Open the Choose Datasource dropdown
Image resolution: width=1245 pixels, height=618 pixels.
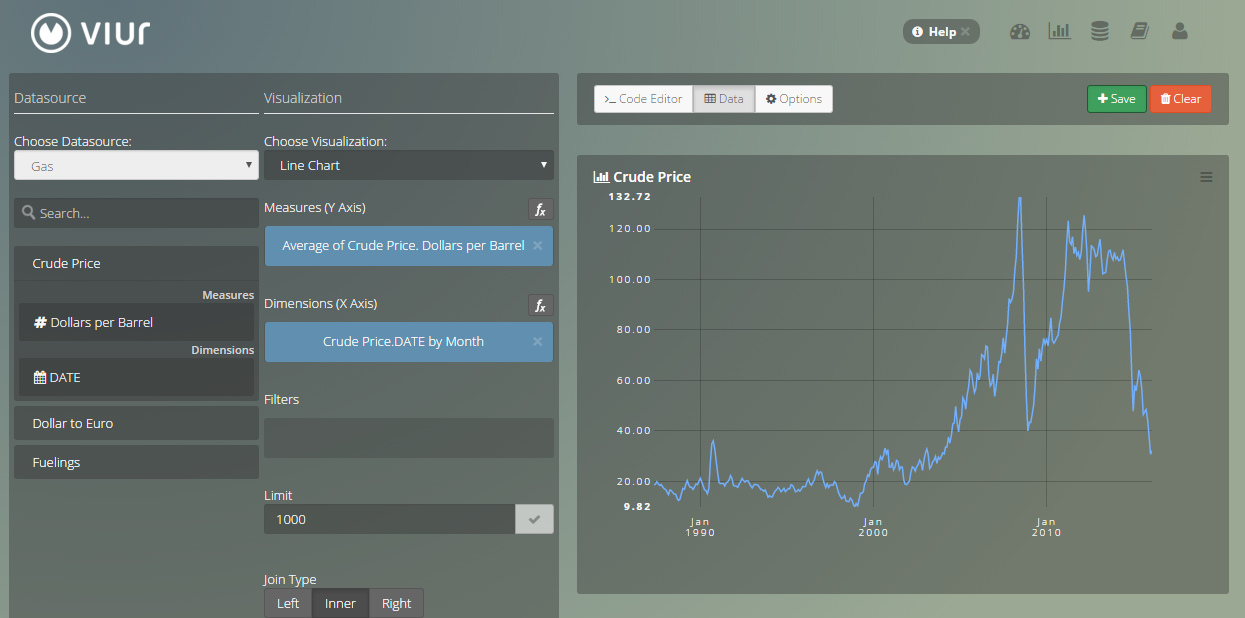[x=135, y=164]
